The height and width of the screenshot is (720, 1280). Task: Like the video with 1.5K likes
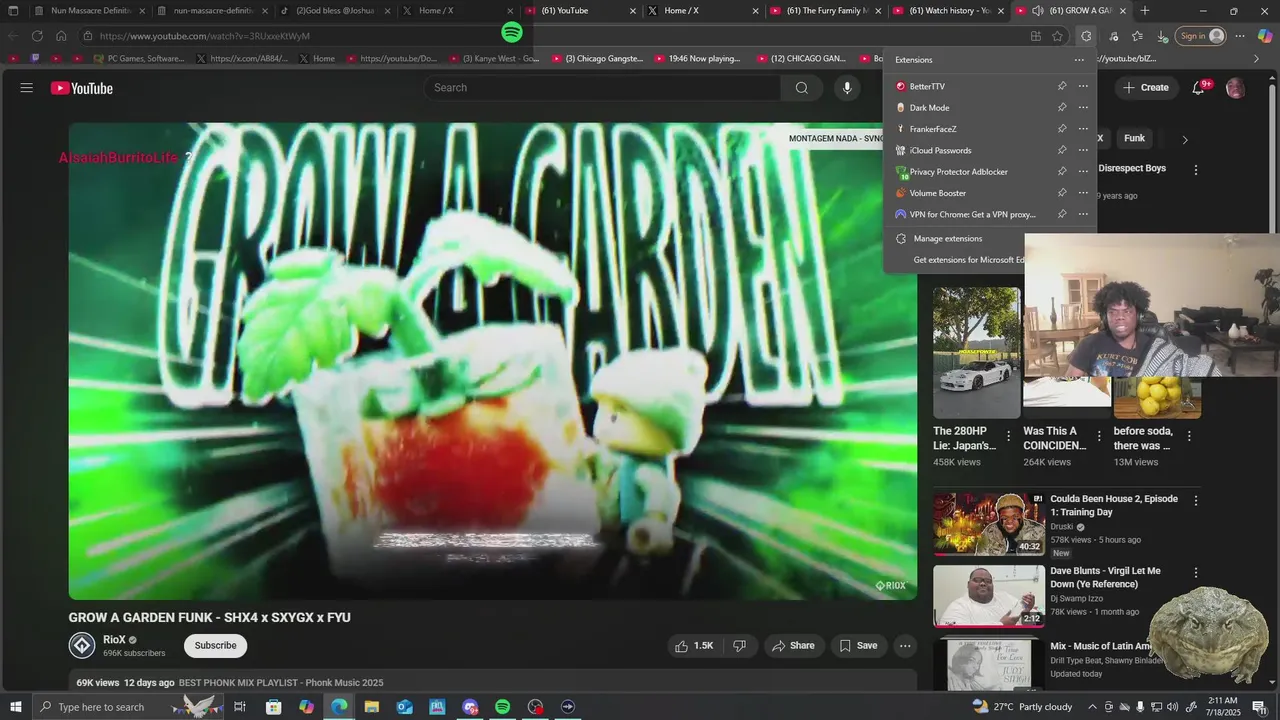(x=694, y=646)
